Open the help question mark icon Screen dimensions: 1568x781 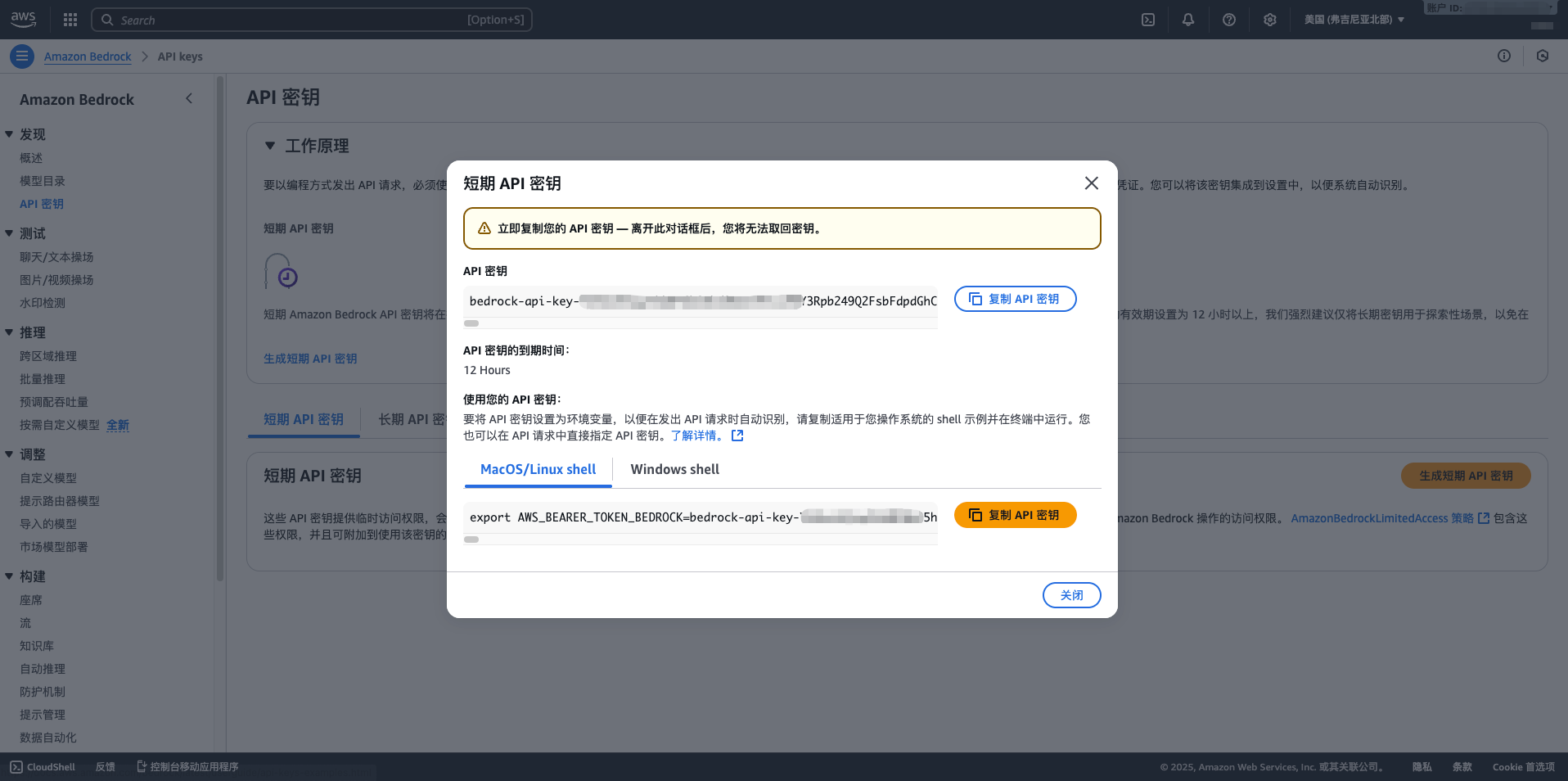(x=1229, y=19)
